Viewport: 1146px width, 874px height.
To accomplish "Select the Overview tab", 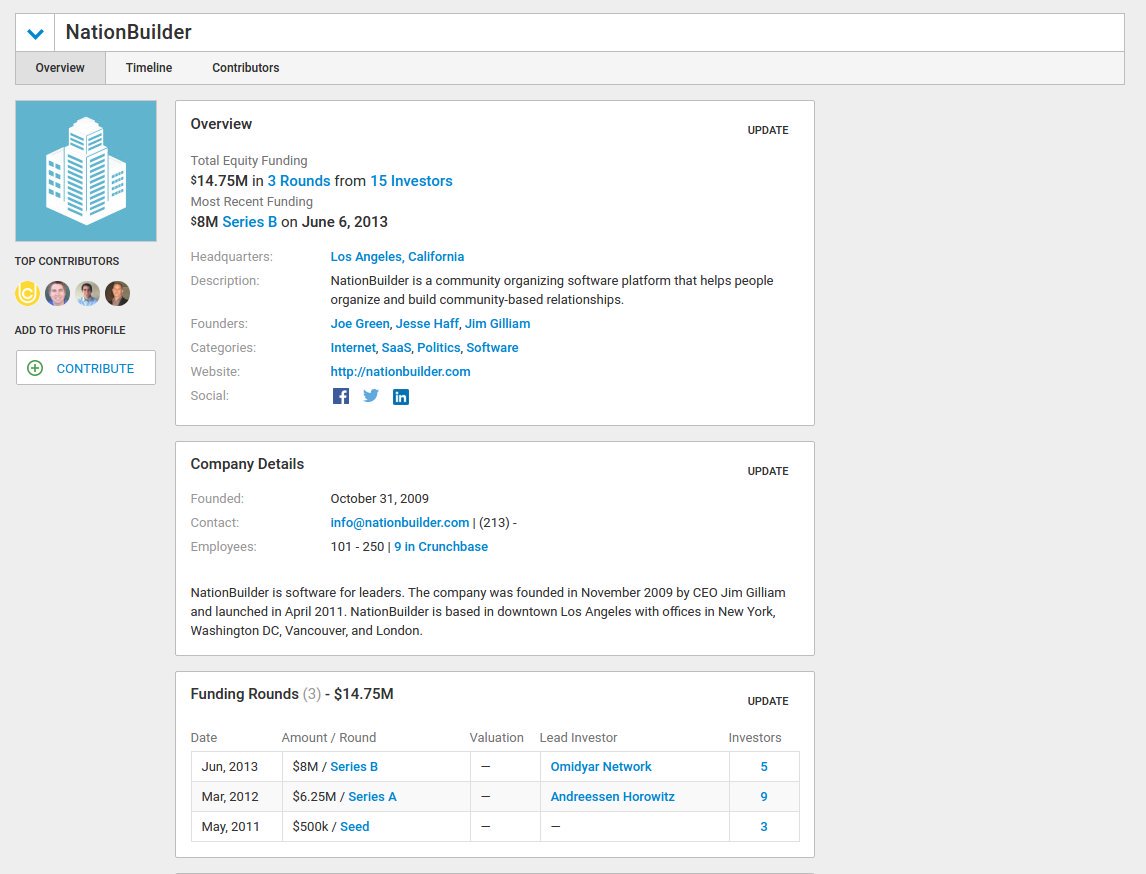I will pos(60,68).
